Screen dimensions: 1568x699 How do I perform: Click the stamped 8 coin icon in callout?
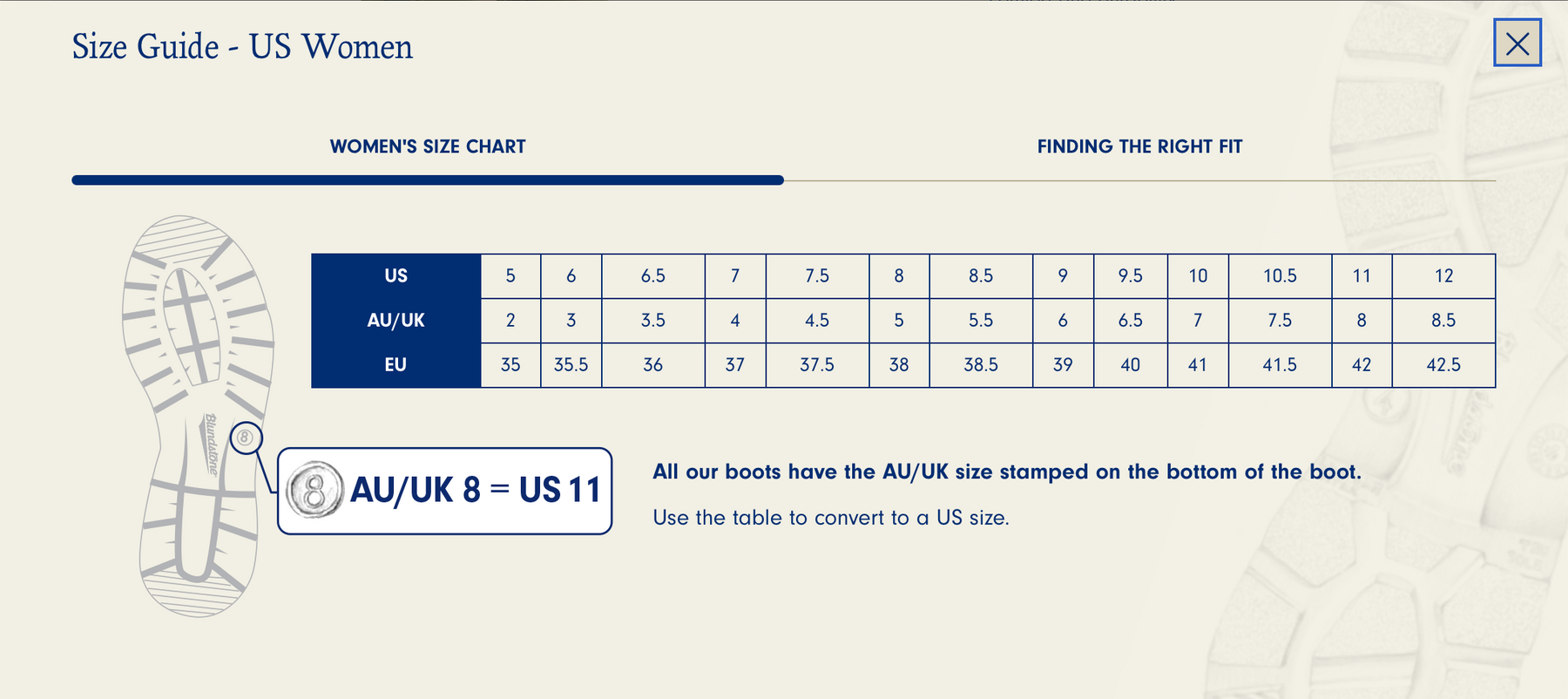click(x=314, y=490)
